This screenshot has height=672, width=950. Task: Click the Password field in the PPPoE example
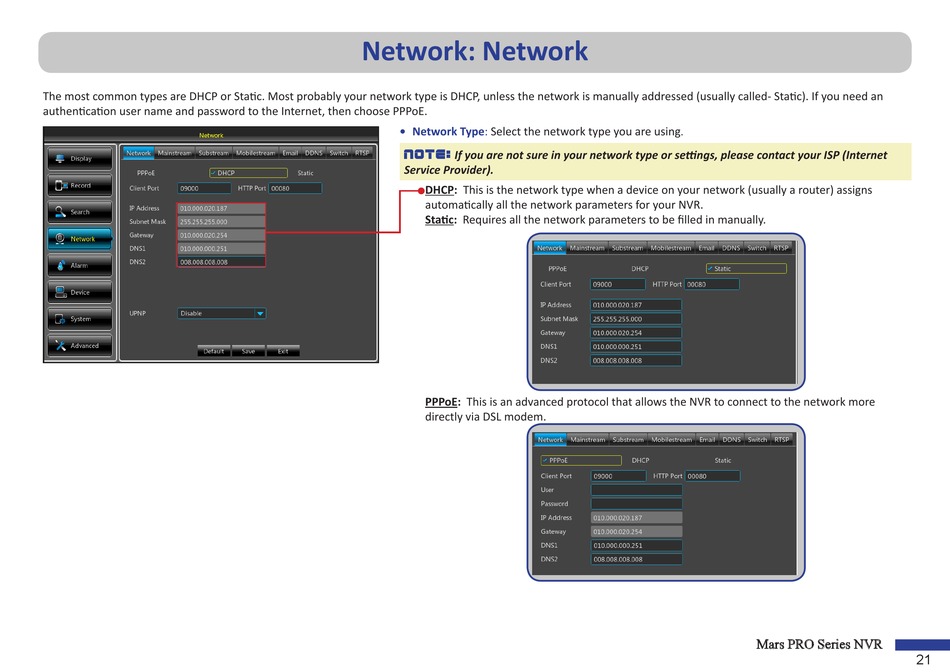tap(636, 504)
